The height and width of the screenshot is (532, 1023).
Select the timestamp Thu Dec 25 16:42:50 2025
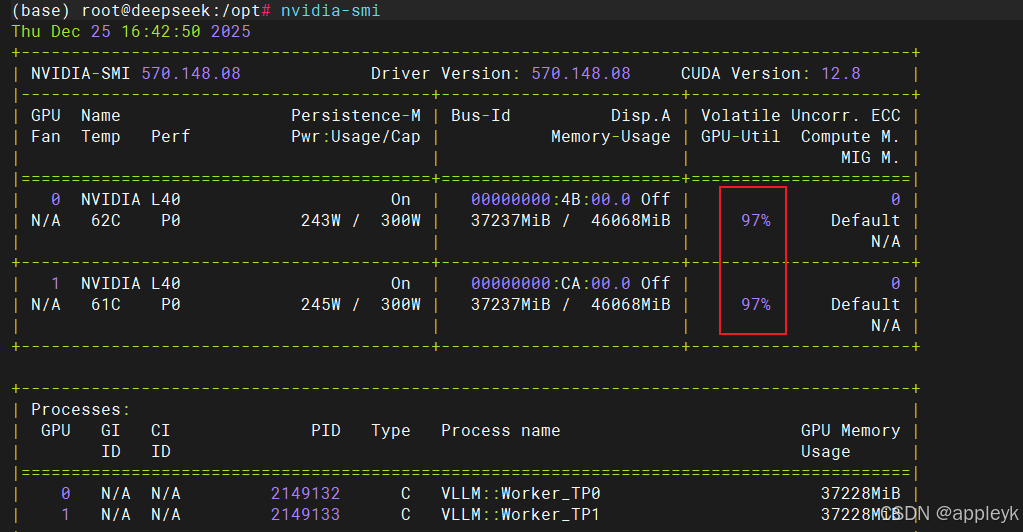coord(131,31)
